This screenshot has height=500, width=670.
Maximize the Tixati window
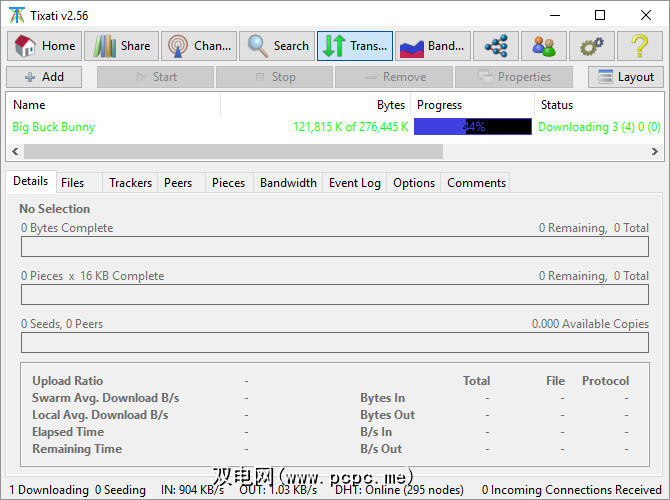click(600, 15)
